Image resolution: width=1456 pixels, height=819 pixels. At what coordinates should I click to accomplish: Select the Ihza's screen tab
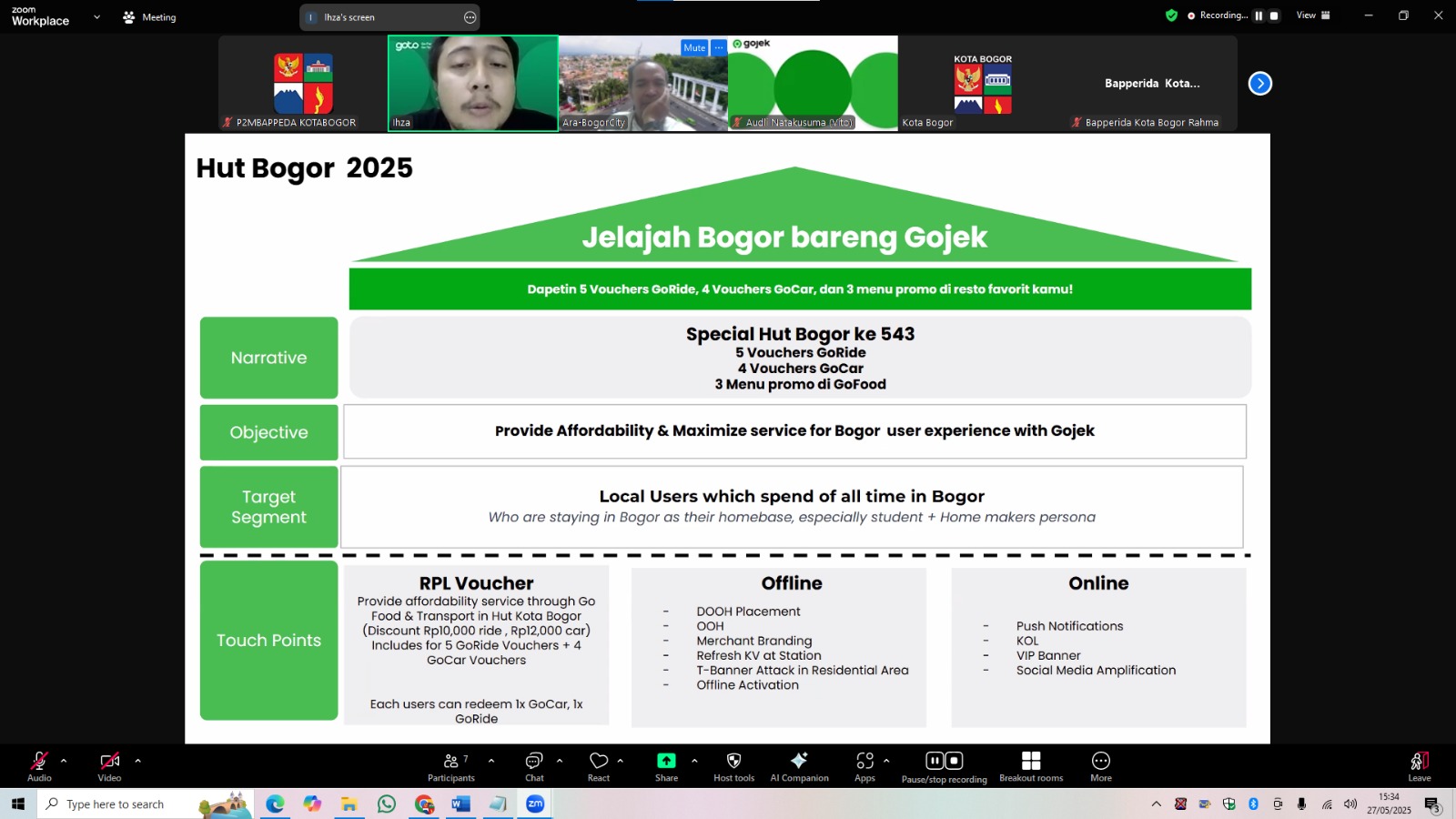[x=389, y=17]
